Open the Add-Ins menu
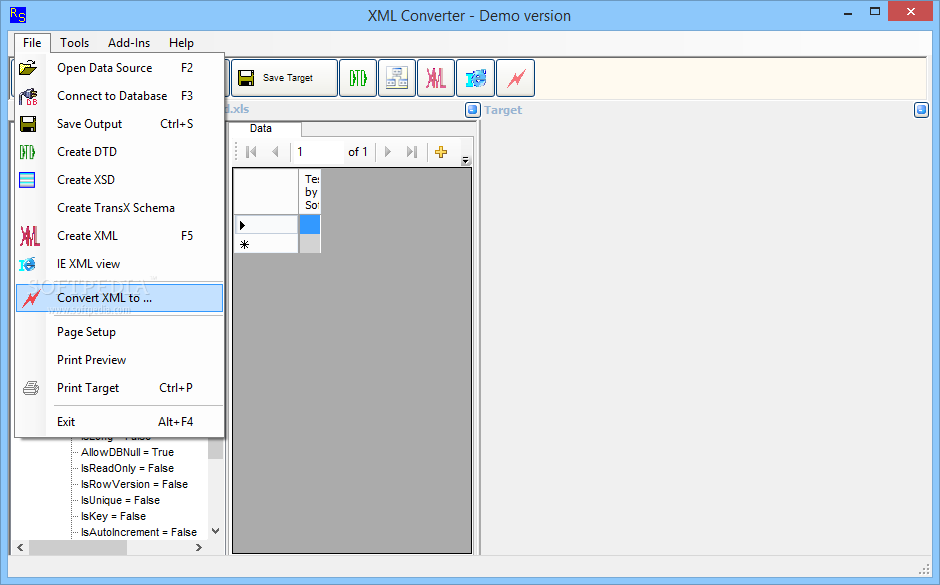 [129, 43]
